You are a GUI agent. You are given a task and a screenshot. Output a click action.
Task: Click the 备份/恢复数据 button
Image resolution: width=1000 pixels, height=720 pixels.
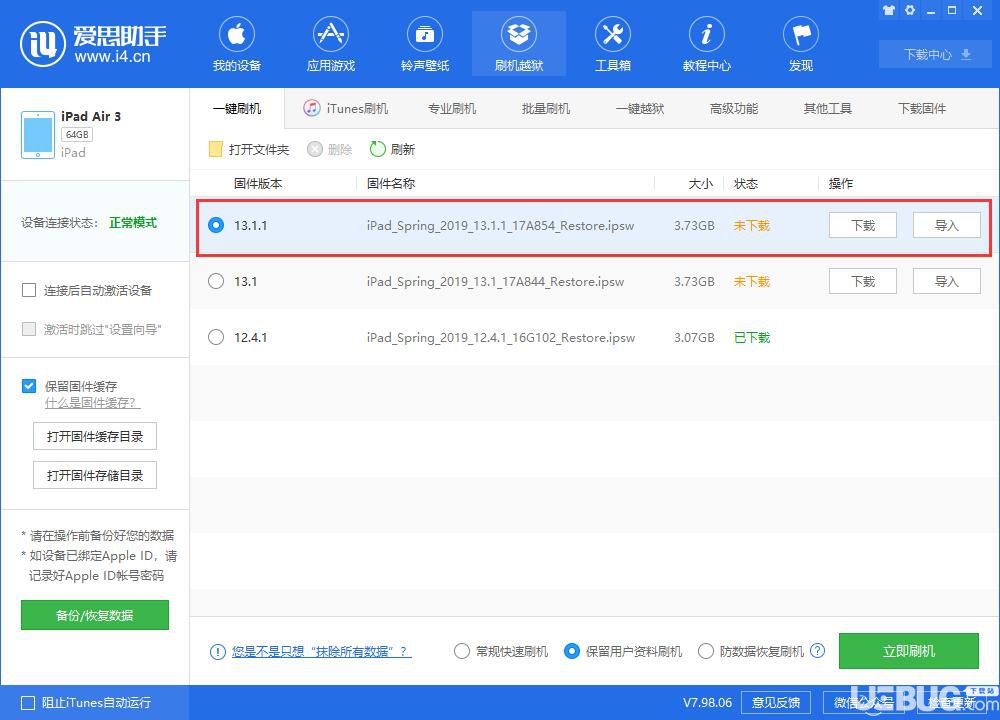coord(95,615)
